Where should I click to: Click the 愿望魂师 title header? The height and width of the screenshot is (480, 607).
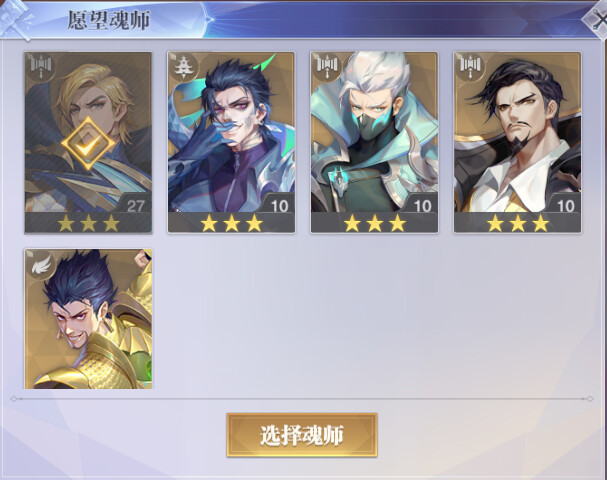pos(109,20)
